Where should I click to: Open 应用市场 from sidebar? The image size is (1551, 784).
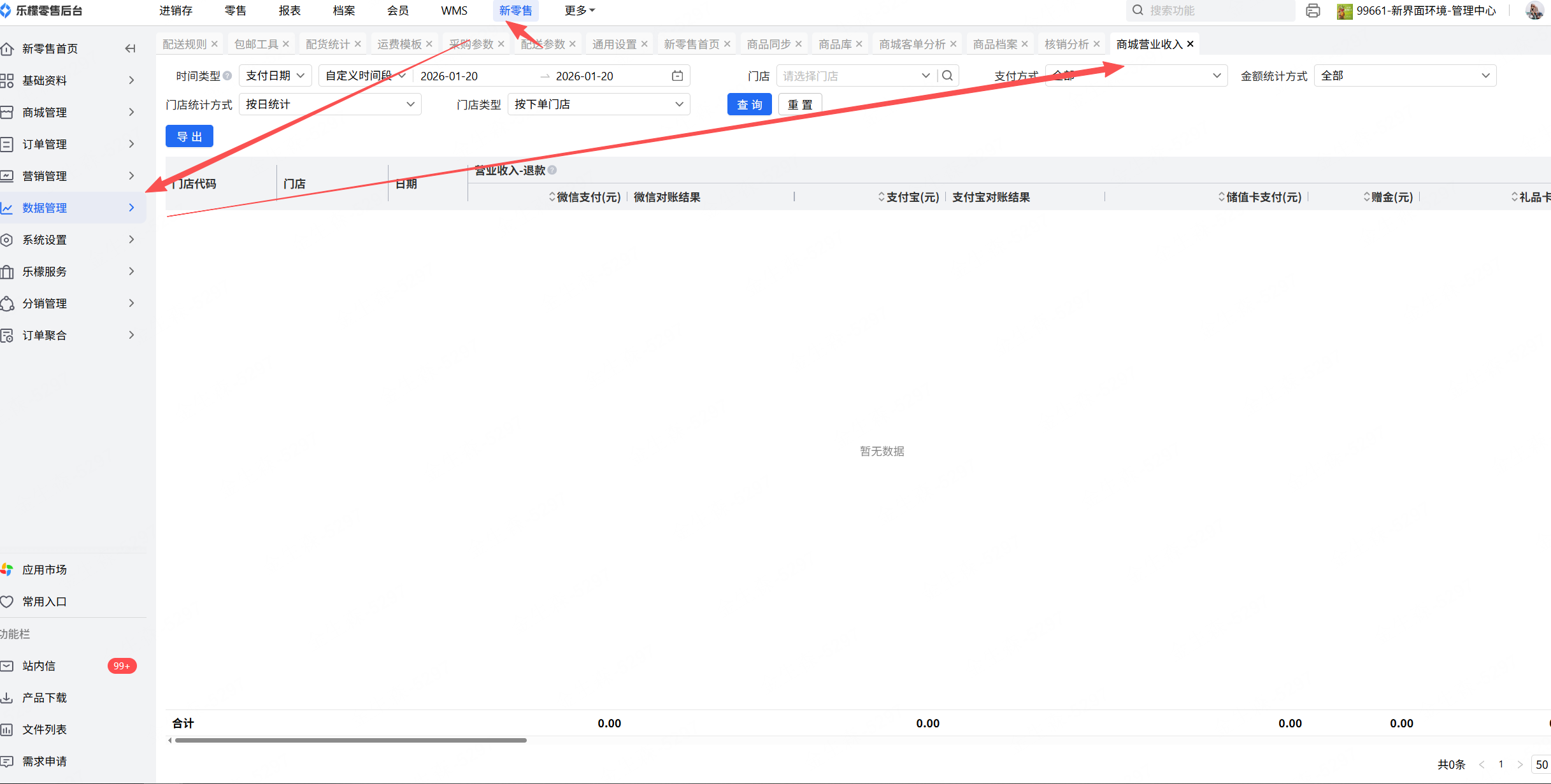click(x=44, y=569)
